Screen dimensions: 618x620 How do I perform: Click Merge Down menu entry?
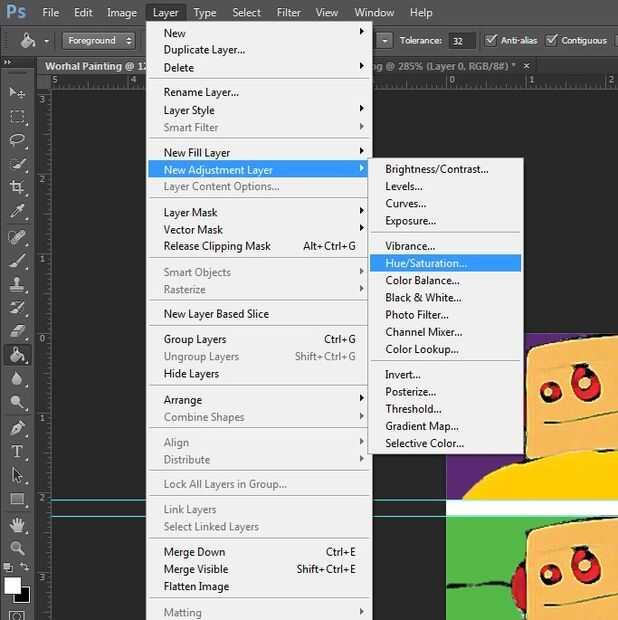click(x=260, y=552)
